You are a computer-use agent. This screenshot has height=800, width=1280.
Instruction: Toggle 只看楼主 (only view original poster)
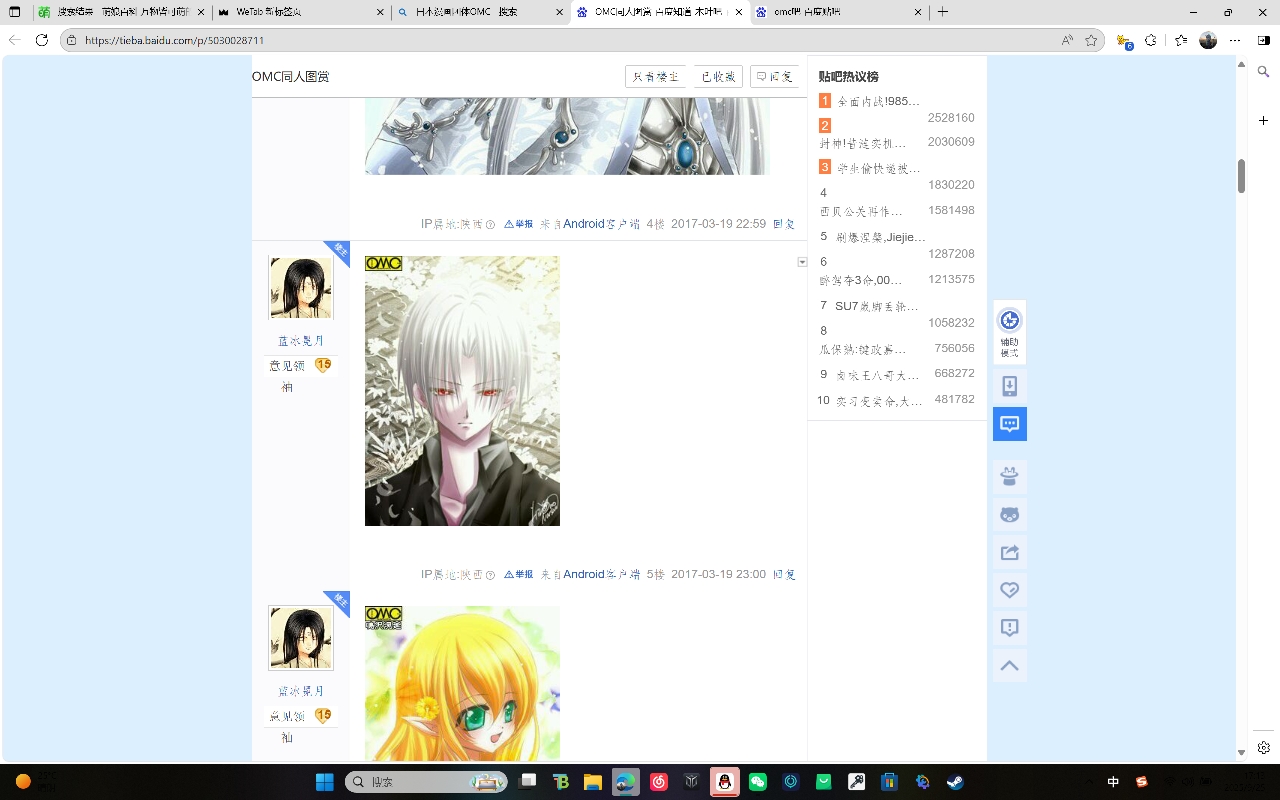(x=656, y=77)
